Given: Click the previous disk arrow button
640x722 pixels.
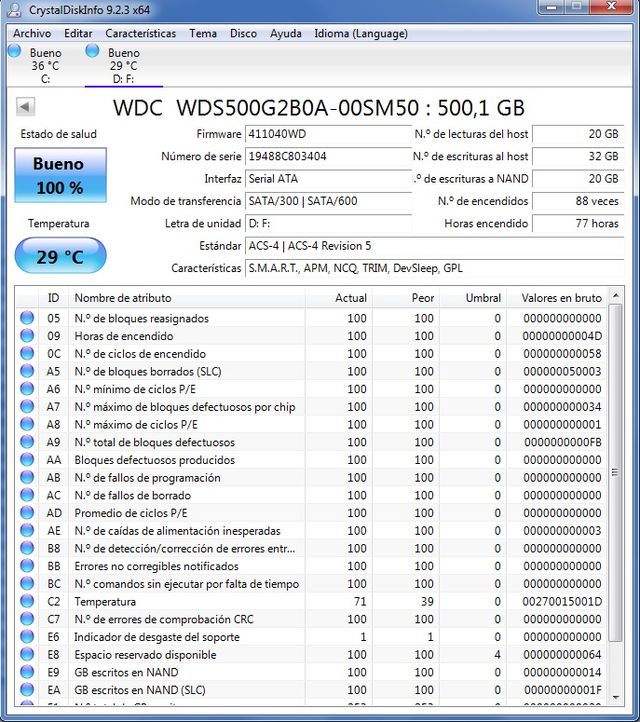Looking at the screenshot, I should pos(25,107).
